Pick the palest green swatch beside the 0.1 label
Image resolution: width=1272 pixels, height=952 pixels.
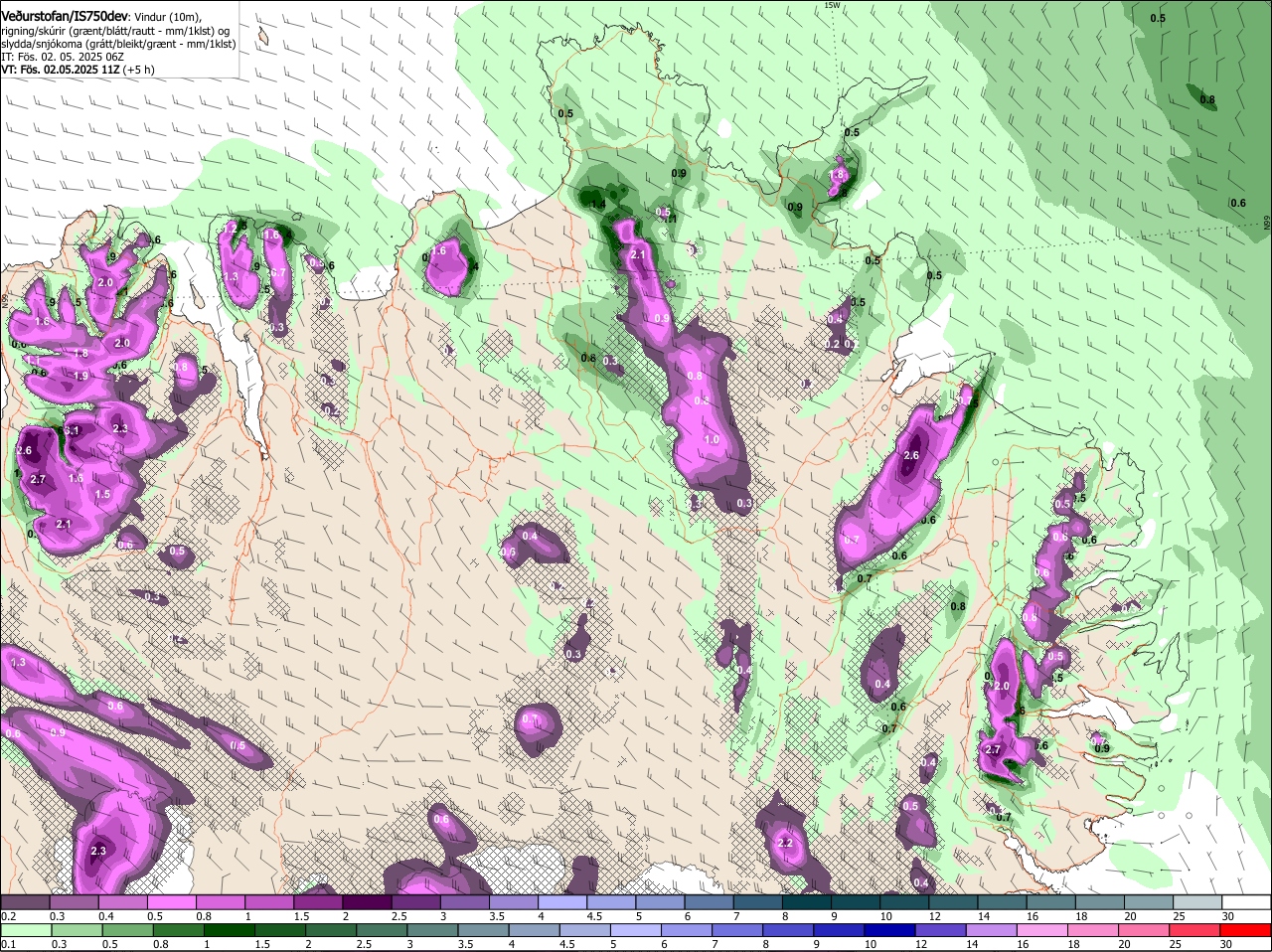pos(25,929)
